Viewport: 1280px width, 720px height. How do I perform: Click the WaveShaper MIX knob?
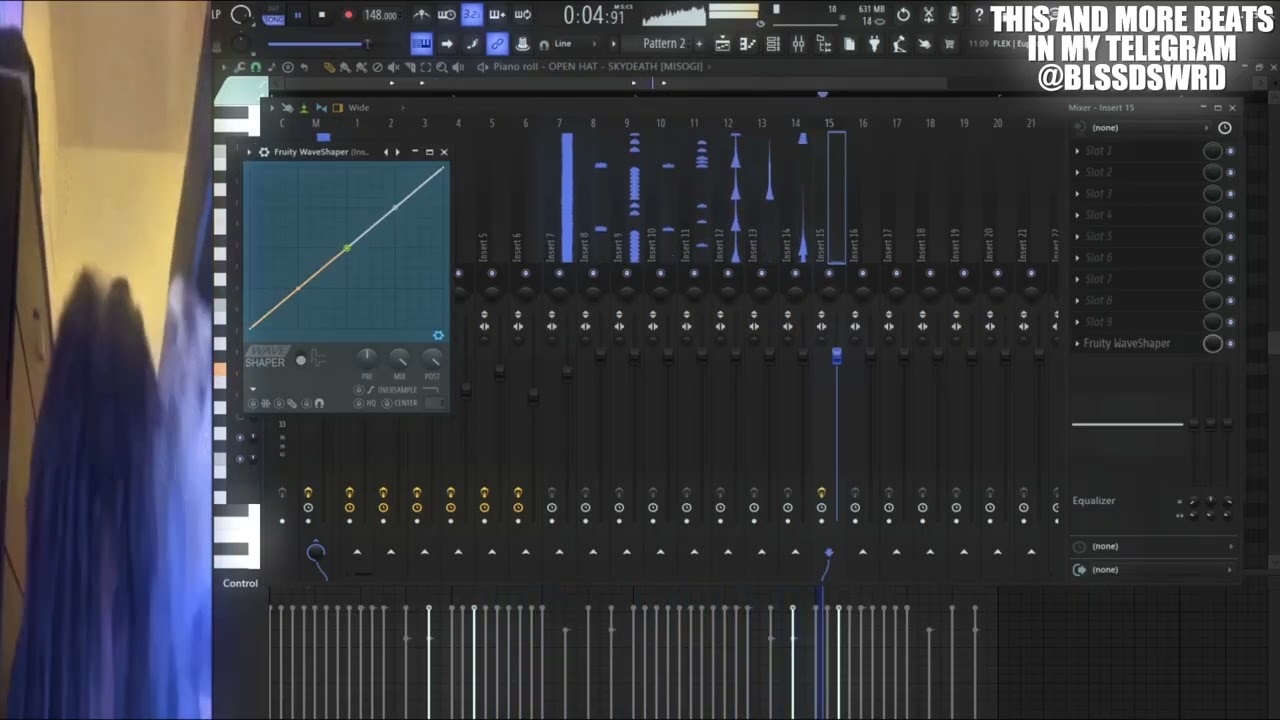[x=399, y=357]
